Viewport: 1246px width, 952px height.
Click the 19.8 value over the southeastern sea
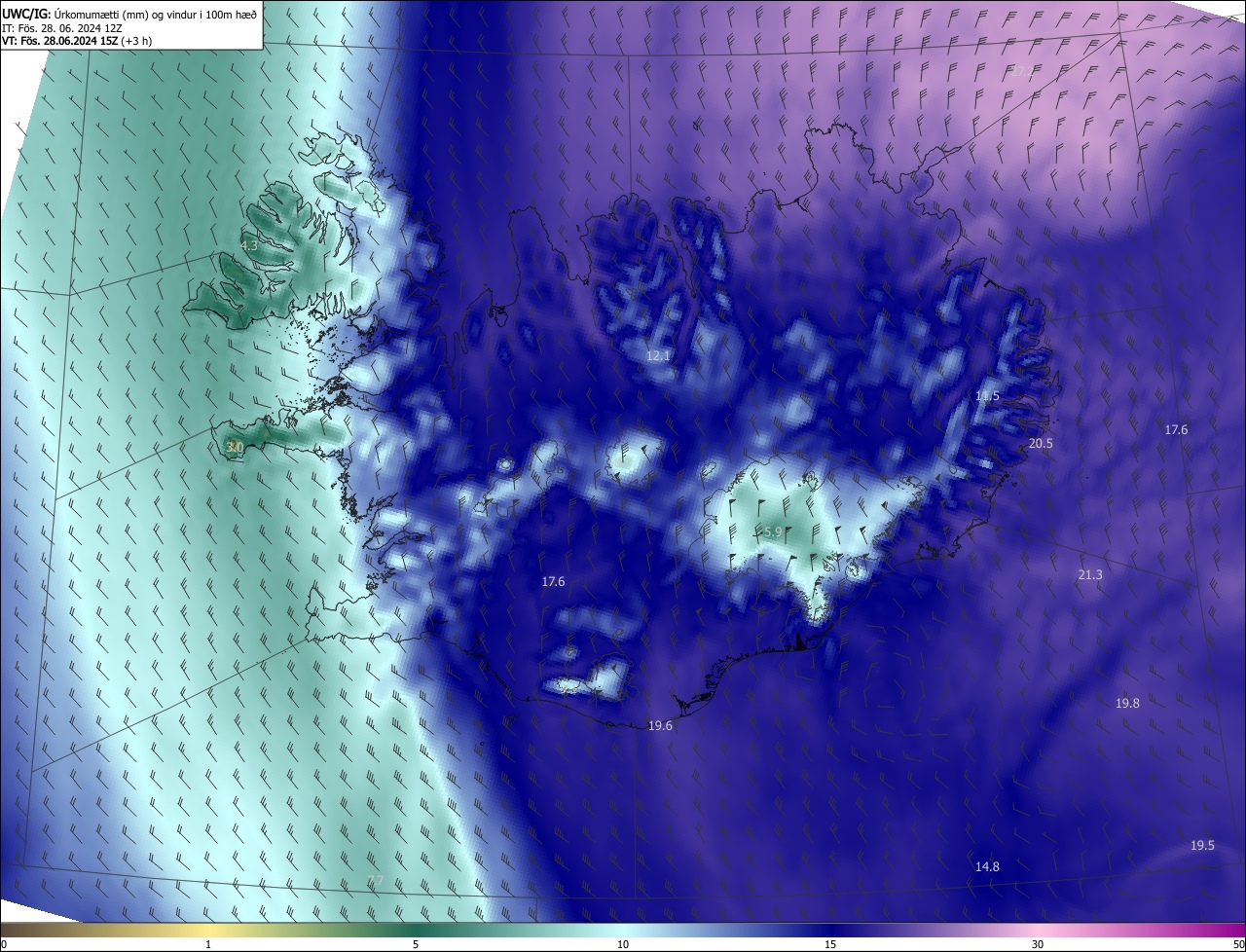pos(1127,703)
